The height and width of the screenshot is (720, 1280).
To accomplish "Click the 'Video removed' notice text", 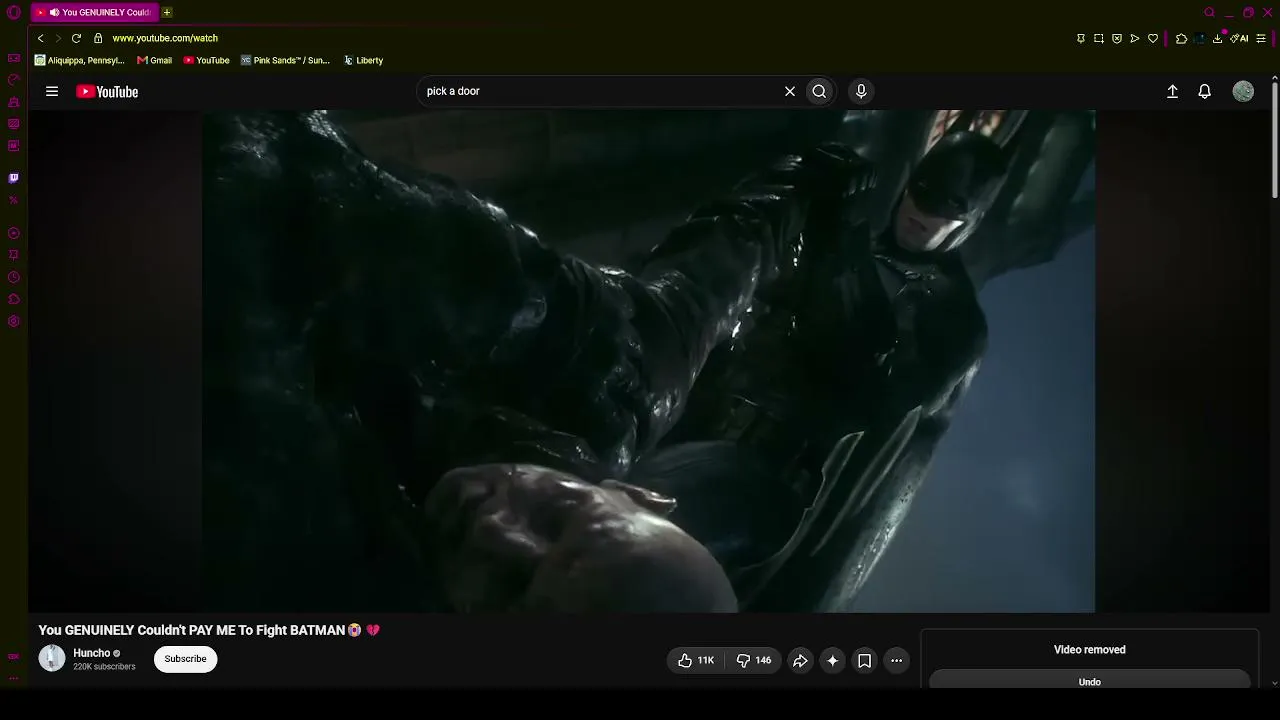I will tap(1090, 650).
